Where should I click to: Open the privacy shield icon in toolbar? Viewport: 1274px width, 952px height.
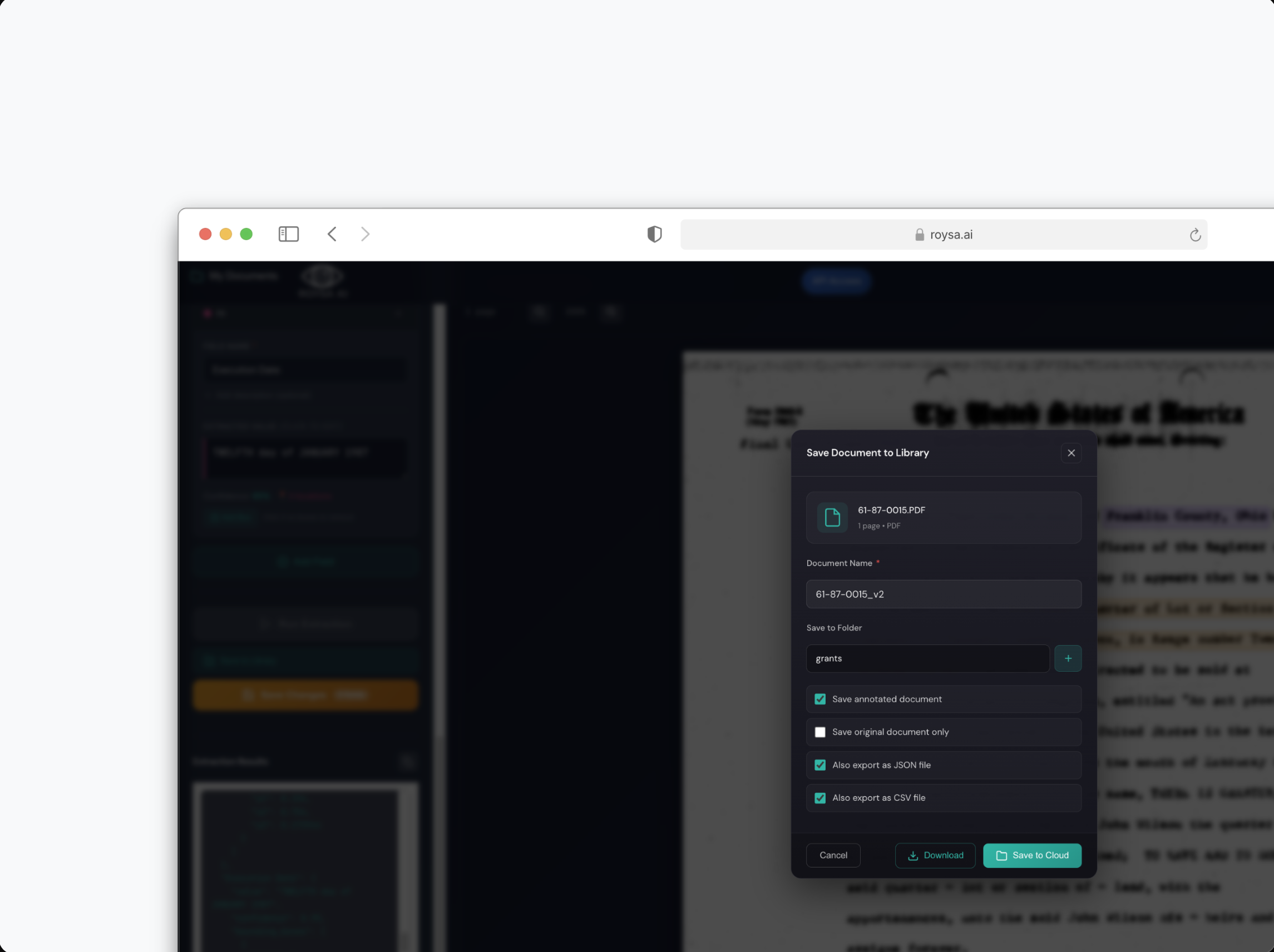654,234
